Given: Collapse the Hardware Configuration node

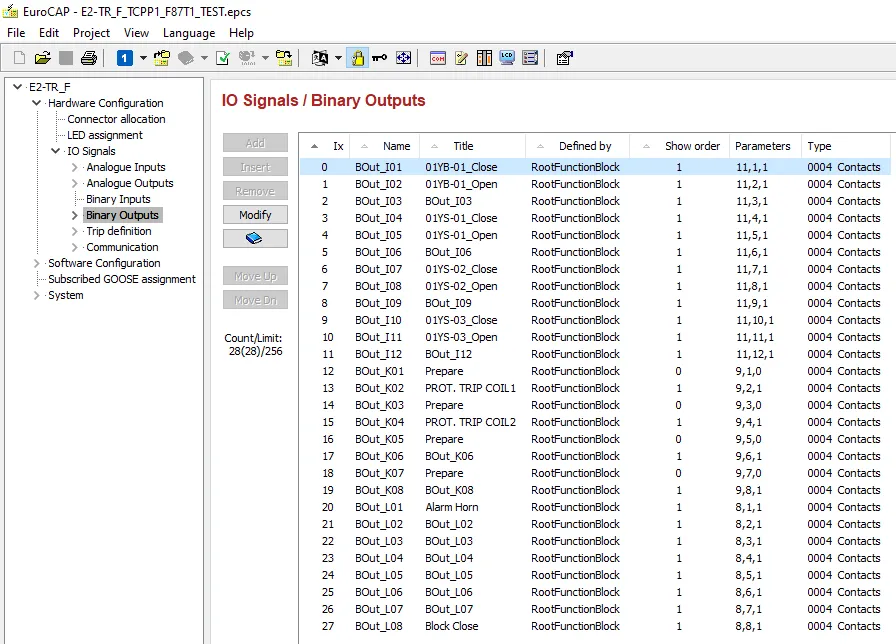Looking at the screenshot, I should (37, 103).
